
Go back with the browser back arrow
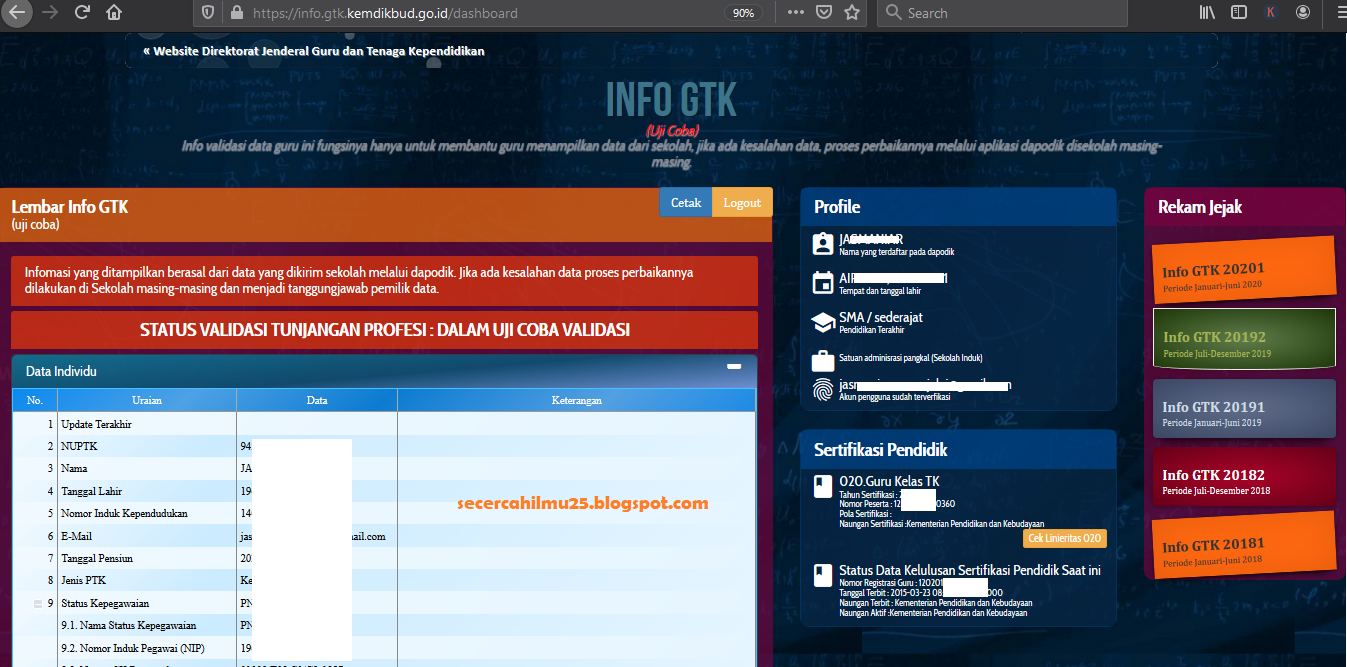[x=18, y=13]
